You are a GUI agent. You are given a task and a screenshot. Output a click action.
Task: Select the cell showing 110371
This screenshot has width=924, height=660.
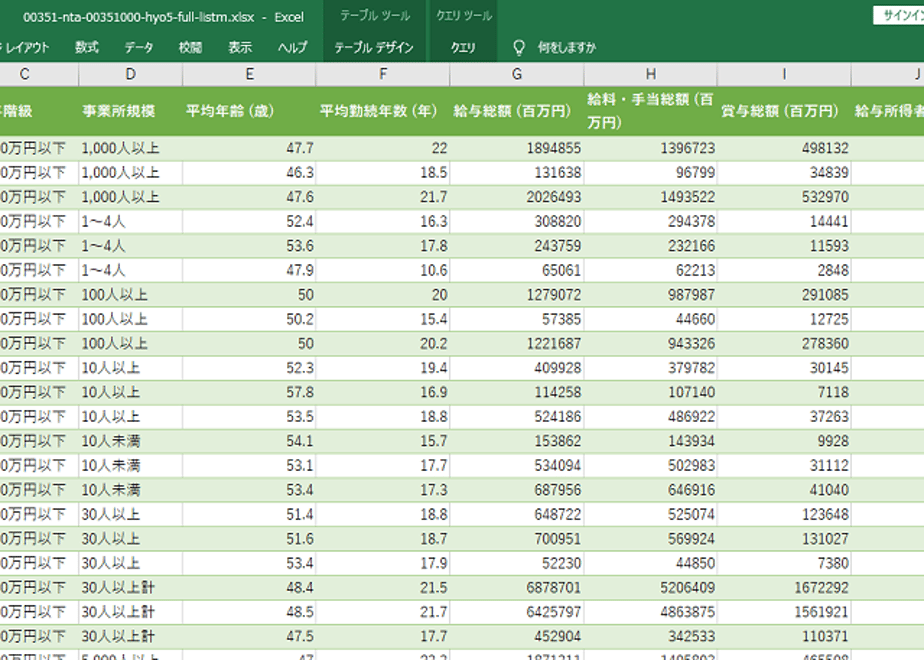[784, 638]
